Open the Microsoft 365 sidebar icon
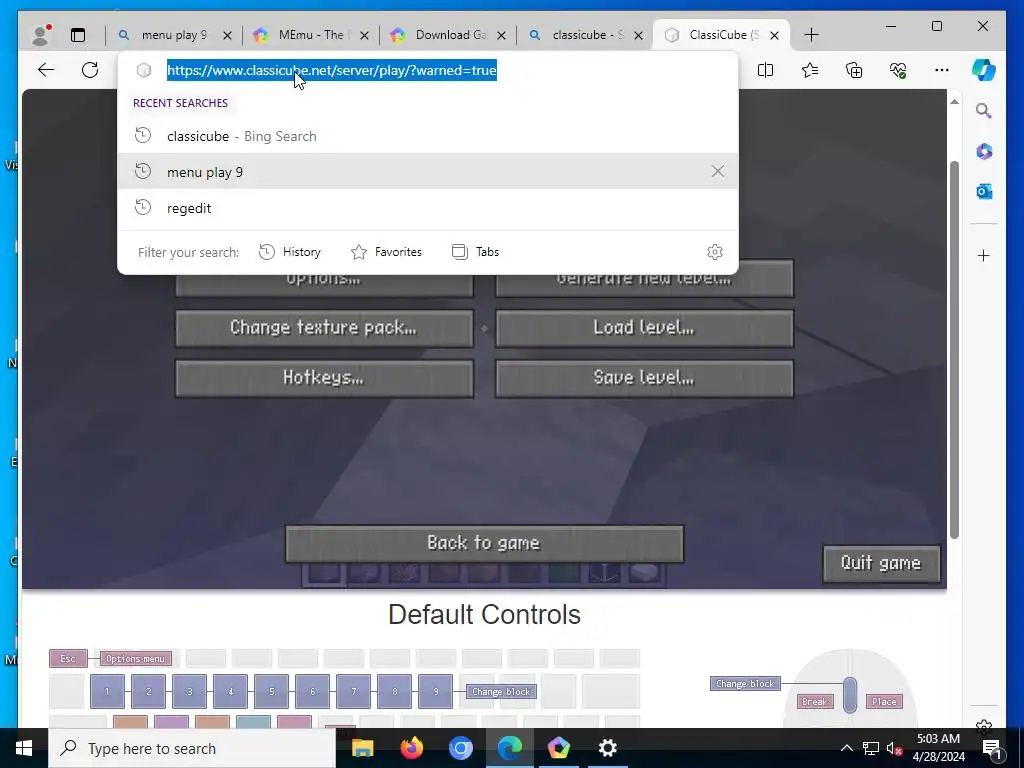The height and width of the screenshot is (768, 1024). tap(984, 152)
